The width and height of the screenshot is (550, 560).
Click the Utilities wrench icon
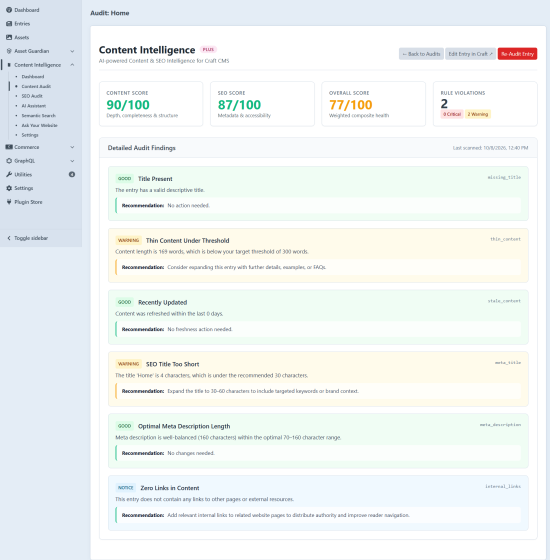[x=9, y=174]
